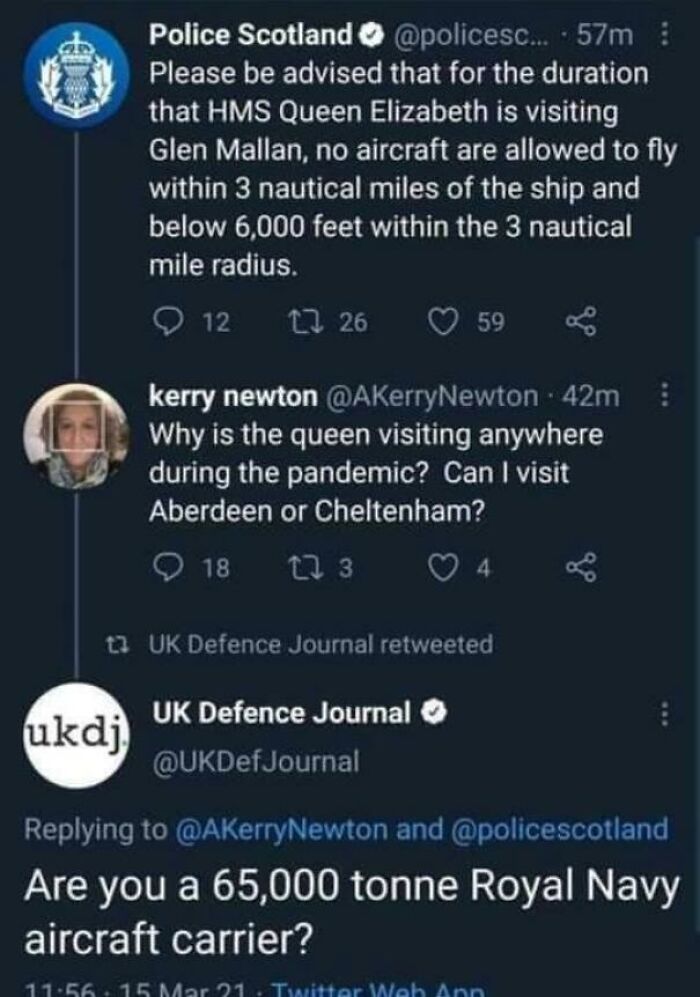Open kerry newton's profile photo
The width and height of the screenshot is (700, 997).
click(75, 435)
